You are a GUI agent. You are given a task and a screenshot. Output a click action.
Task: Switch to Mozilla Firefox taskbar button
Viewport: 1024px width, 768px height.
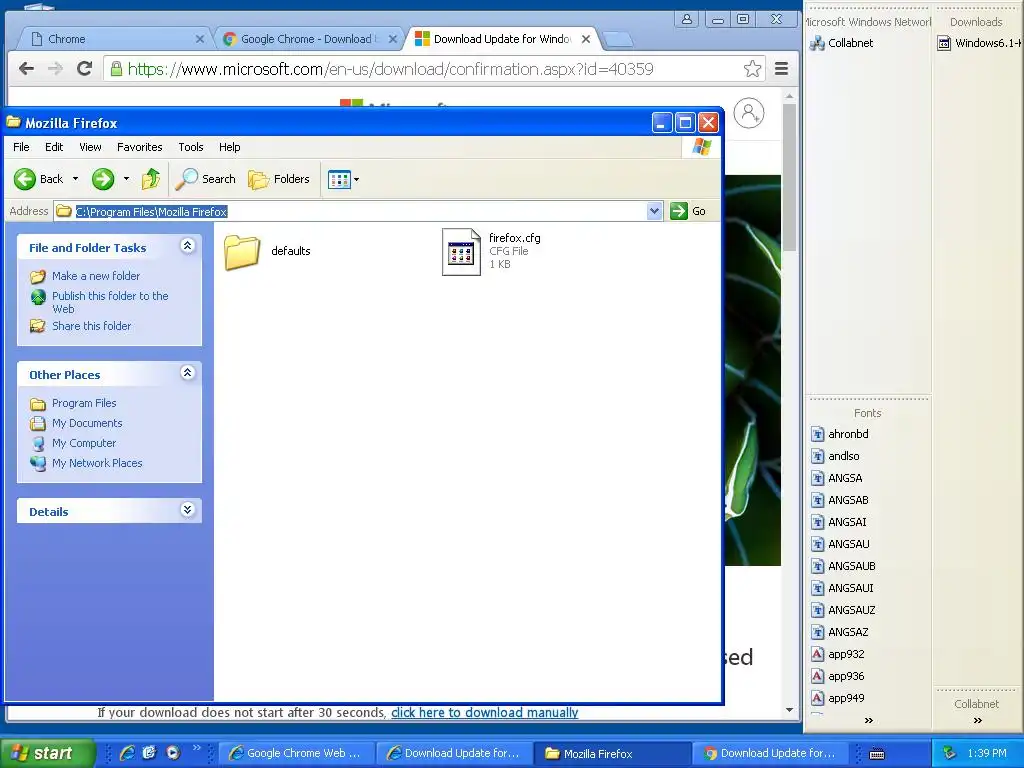click(x=612, y=753)
